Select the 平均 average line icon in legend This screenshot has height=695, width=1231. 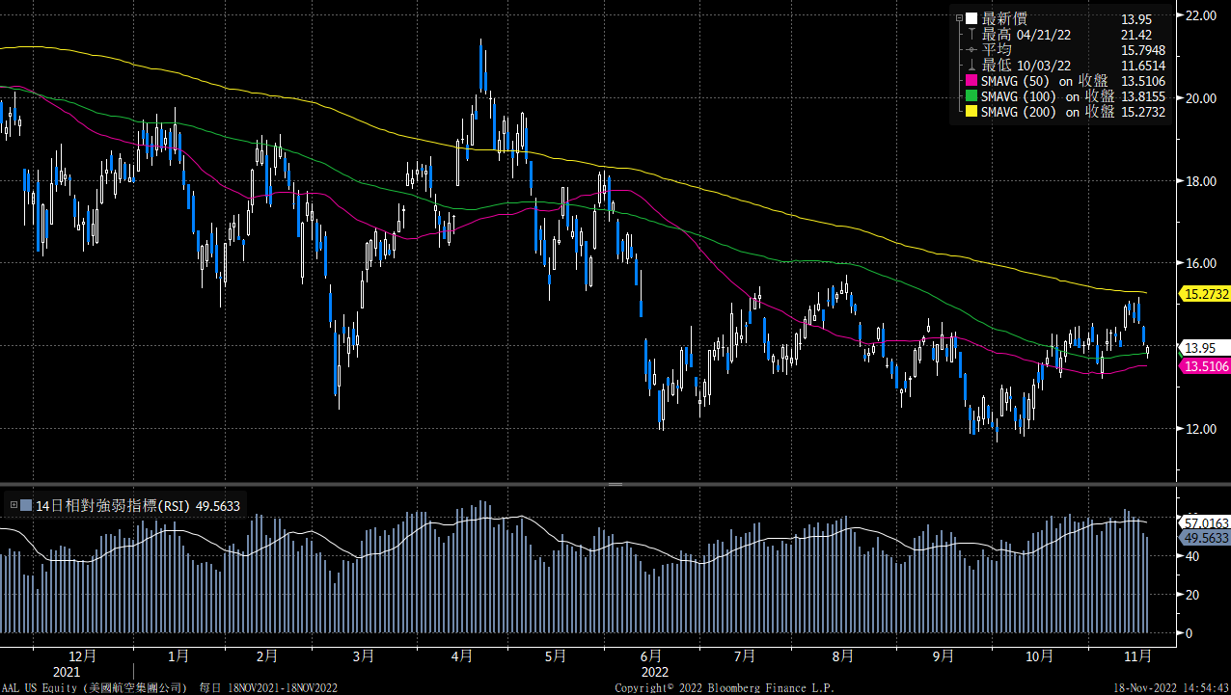[x=970, y=48]
